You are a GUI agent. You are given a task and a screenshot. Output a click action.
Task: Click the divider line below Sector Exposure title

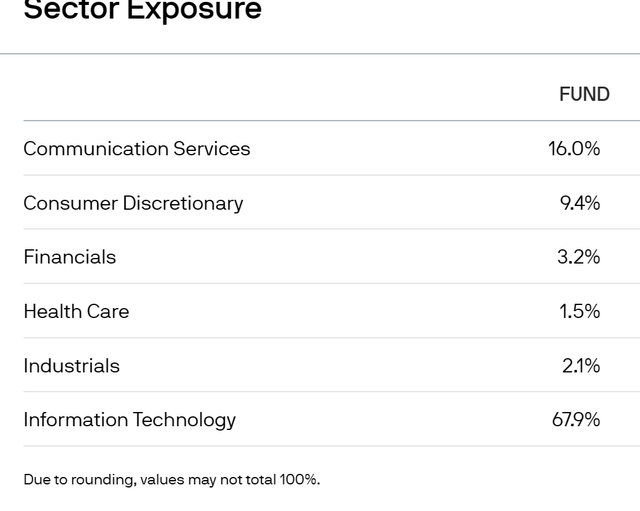[320, 54]
